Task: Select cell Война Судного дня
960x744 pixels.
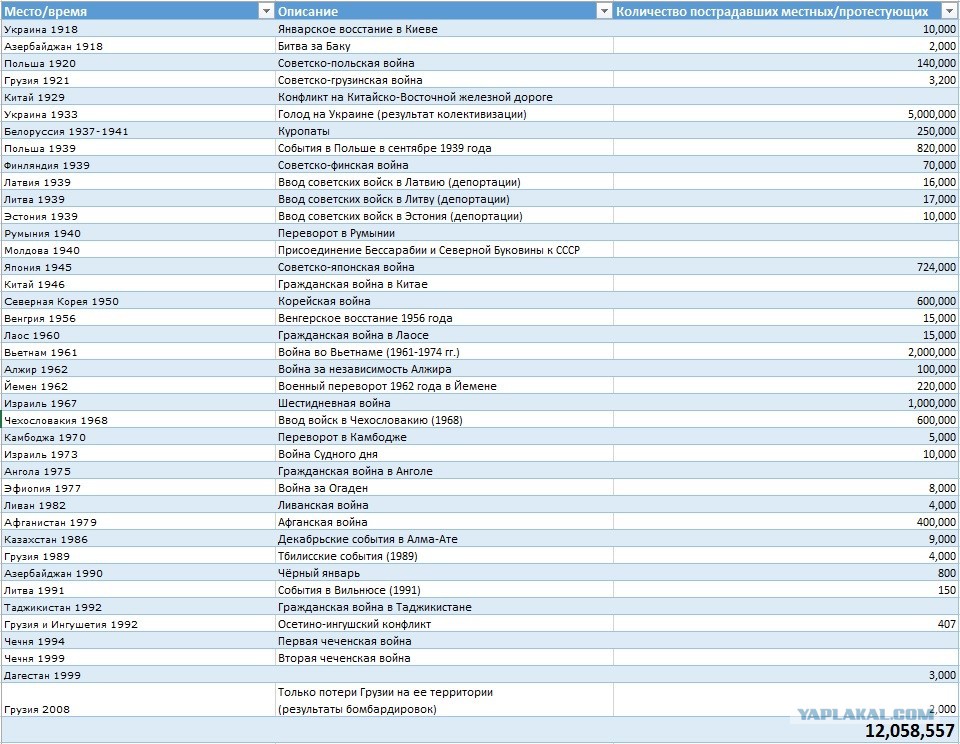Action: pyautogui.click(x=444, y=454)
